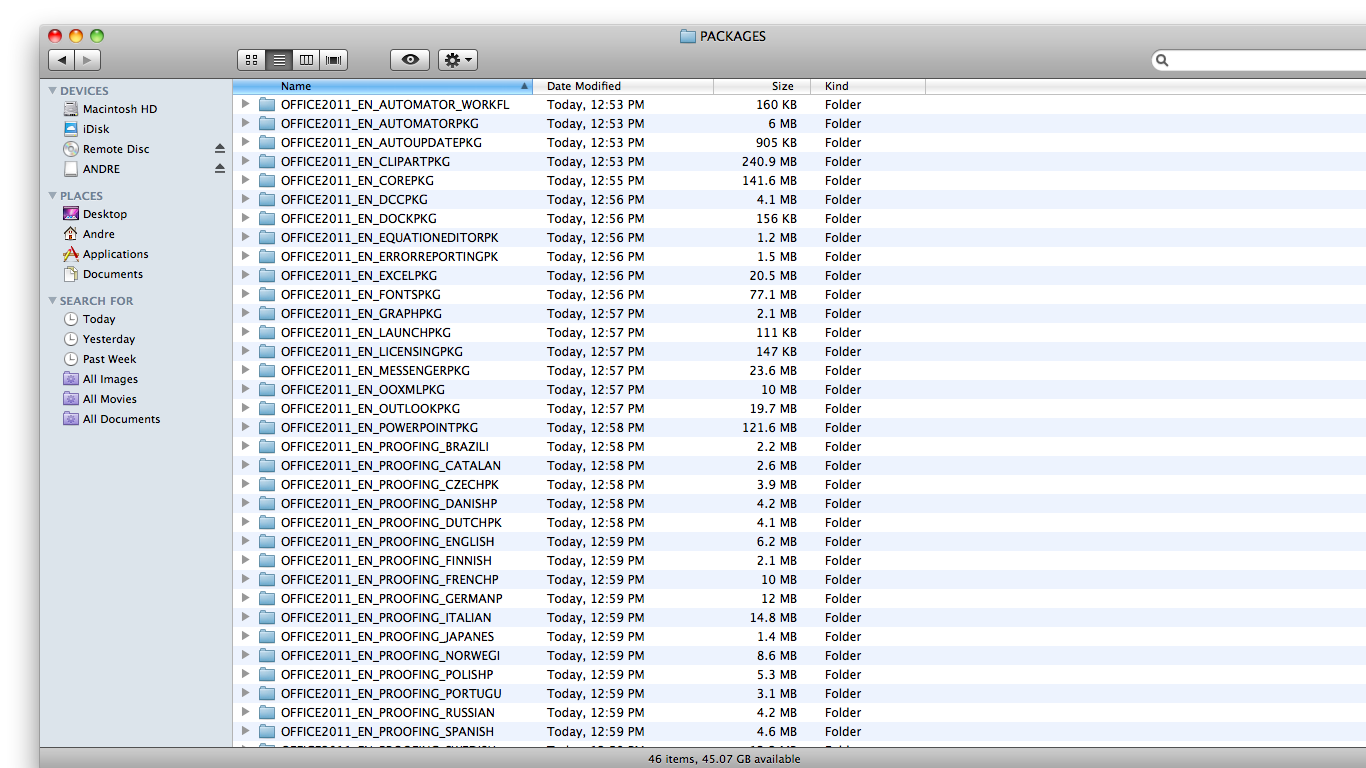Screen dimensions: 1366x768
Task: Go forward with the right arrow button
Action: pyautogui.click(x=88, y=60)
